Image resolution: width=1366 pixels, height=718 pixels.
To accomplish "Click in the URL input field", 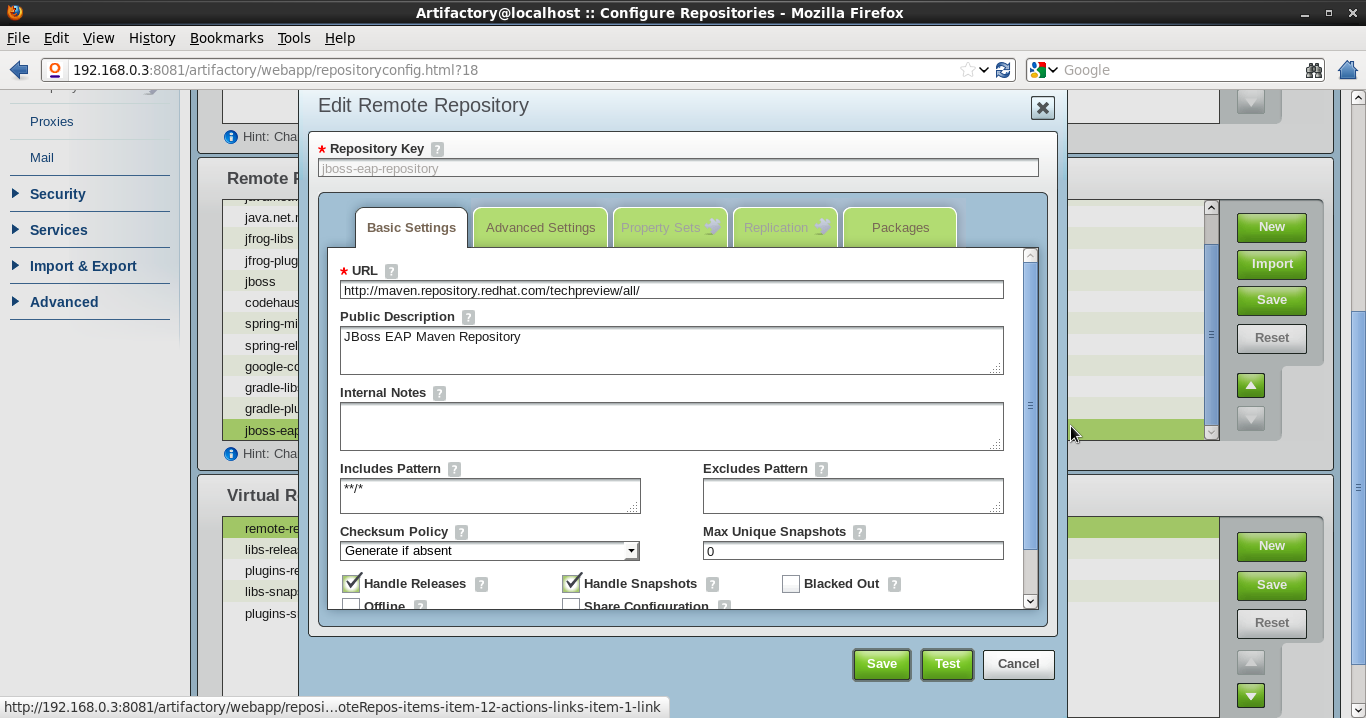I will point(671,290).
